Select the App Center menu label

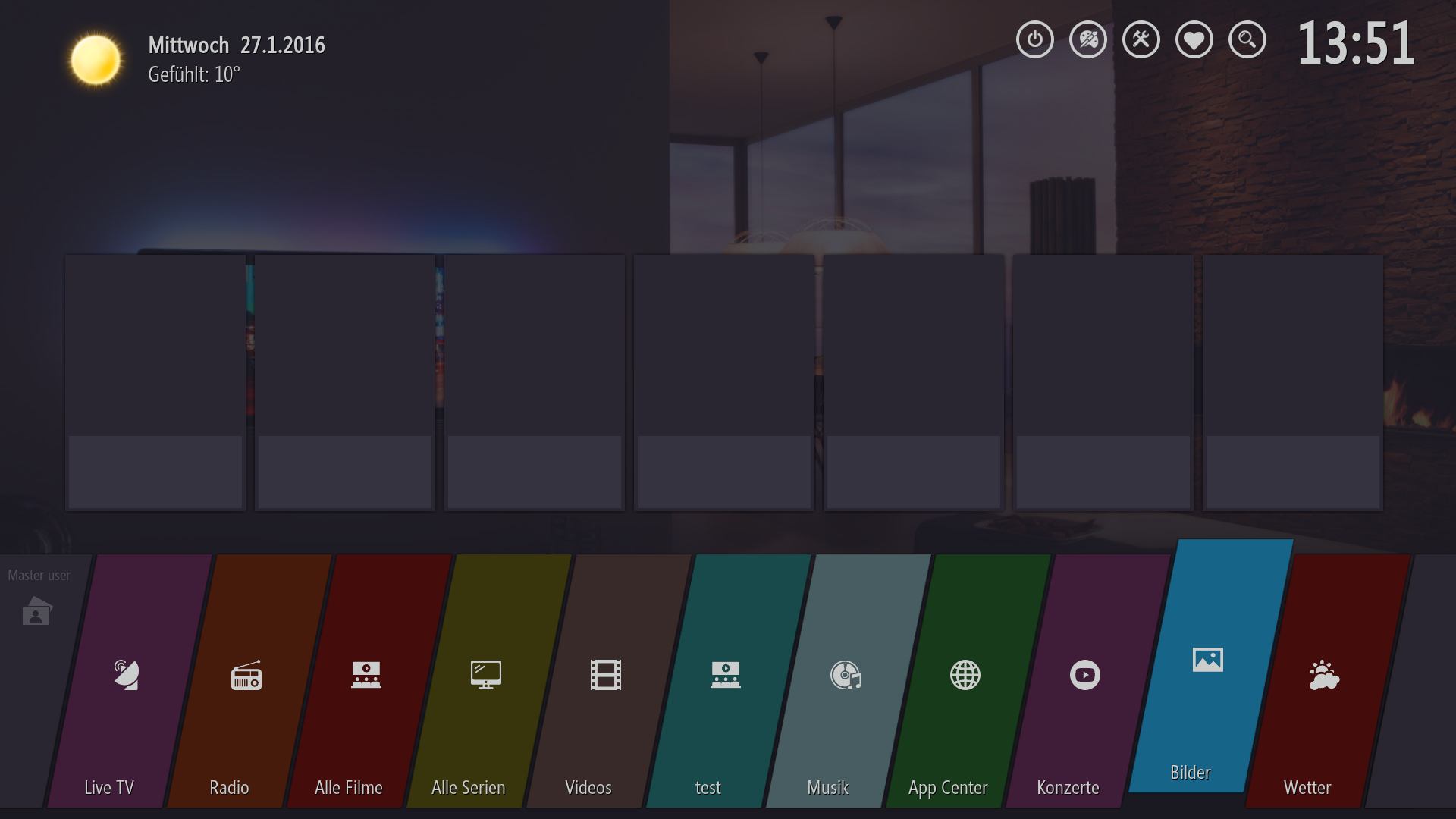click(948, 788)
